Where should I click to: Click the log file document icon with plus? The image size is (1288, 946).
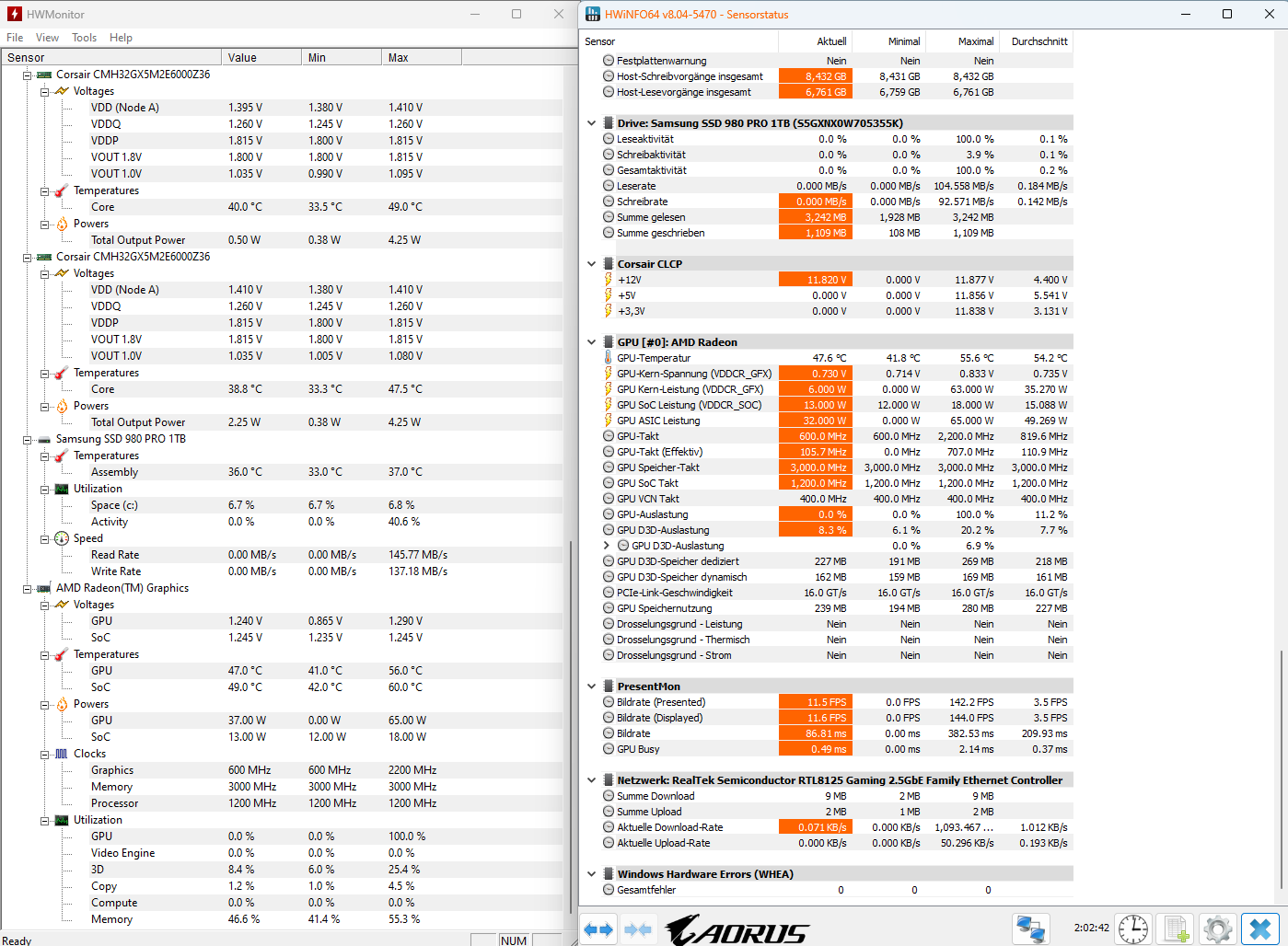pyautogui.click(x=1176, y=929)
